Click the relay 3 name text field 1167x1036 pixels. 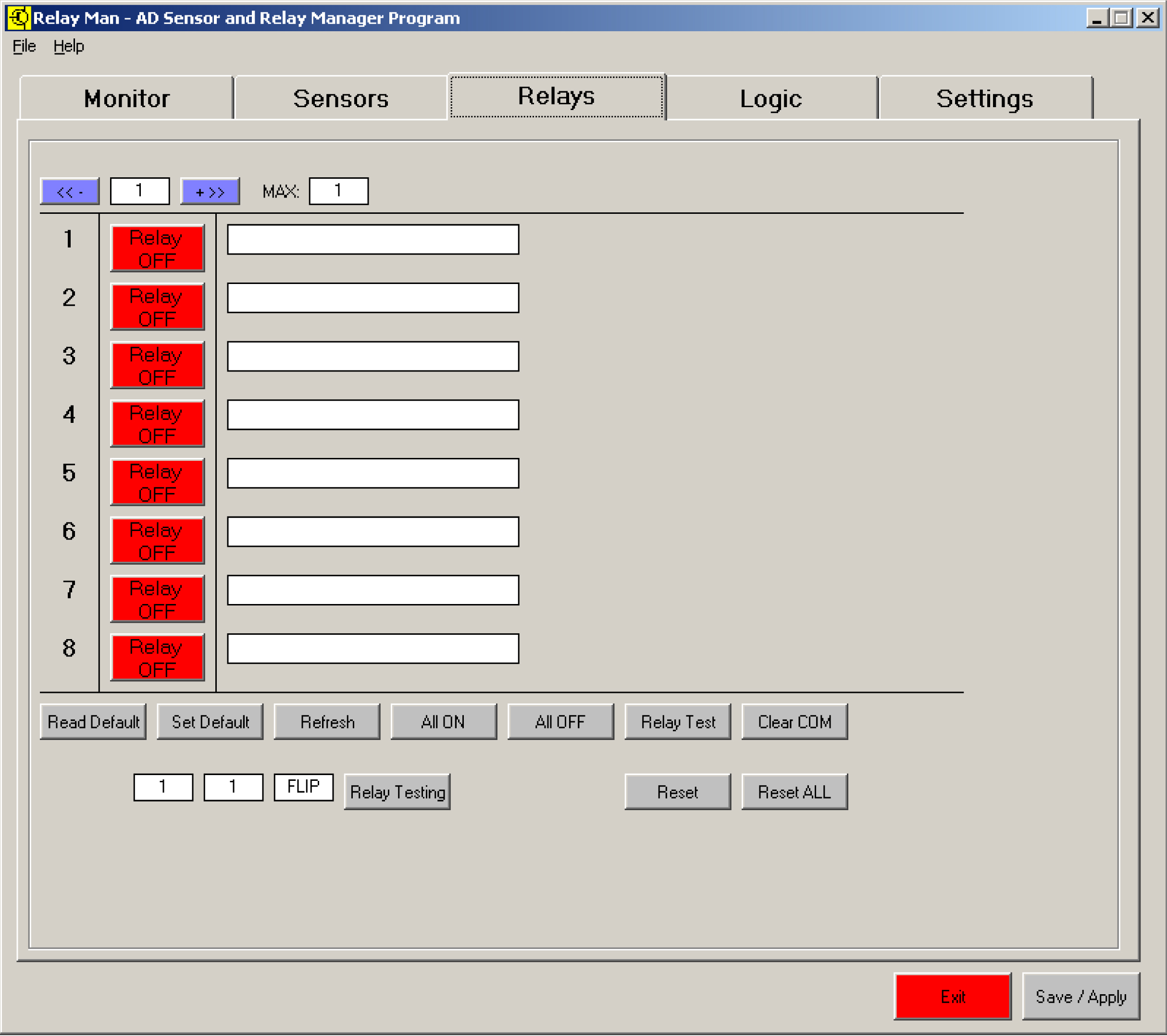[x=373, y=356]
